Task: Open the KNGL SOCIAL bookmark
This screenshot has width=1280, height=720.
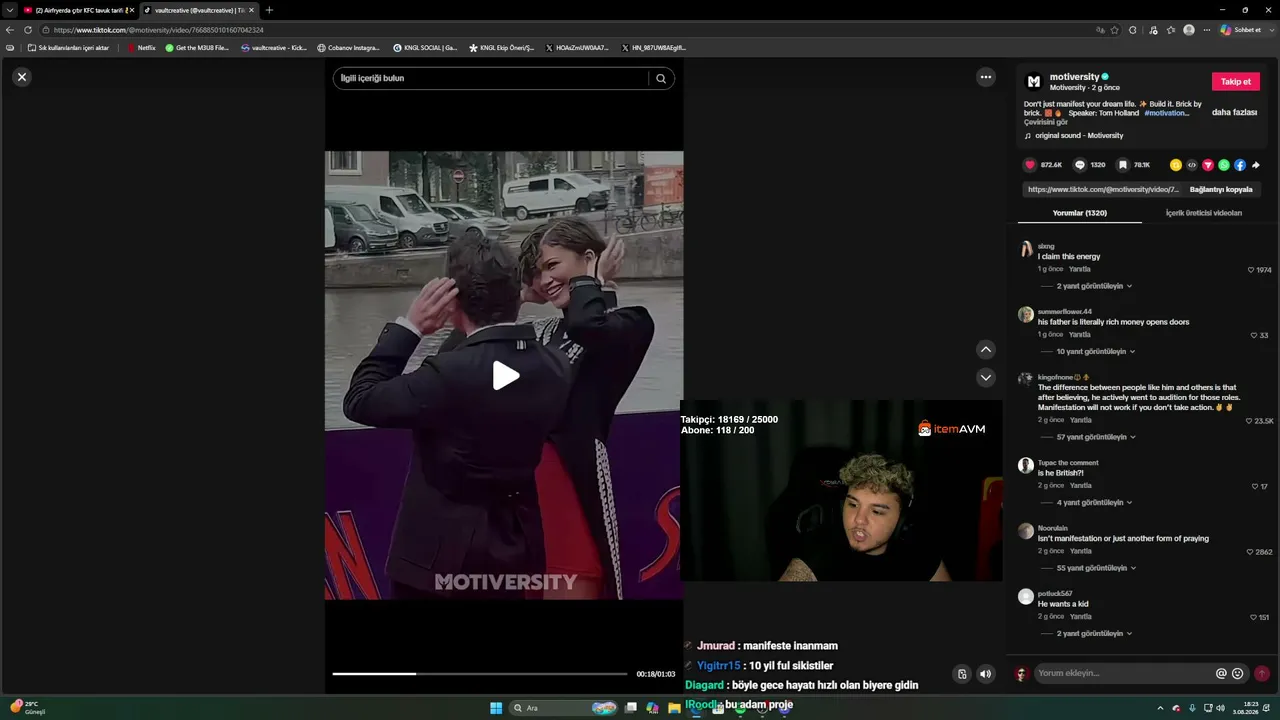Action: point(425,48)
